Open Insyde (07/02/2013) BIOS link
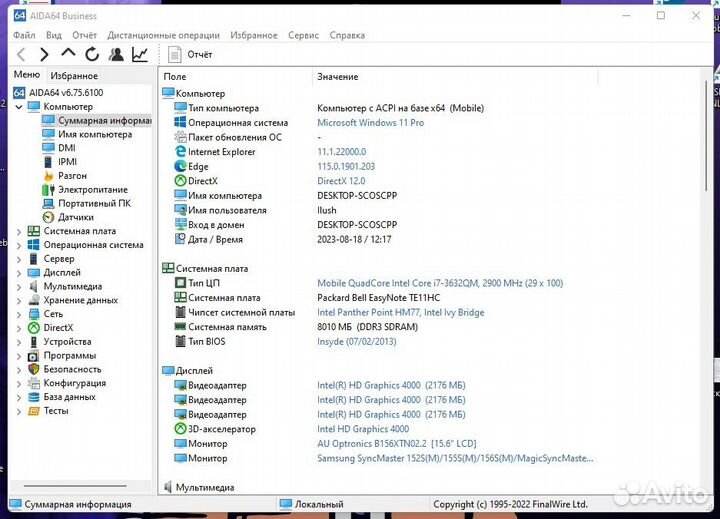 click(356, 342)
